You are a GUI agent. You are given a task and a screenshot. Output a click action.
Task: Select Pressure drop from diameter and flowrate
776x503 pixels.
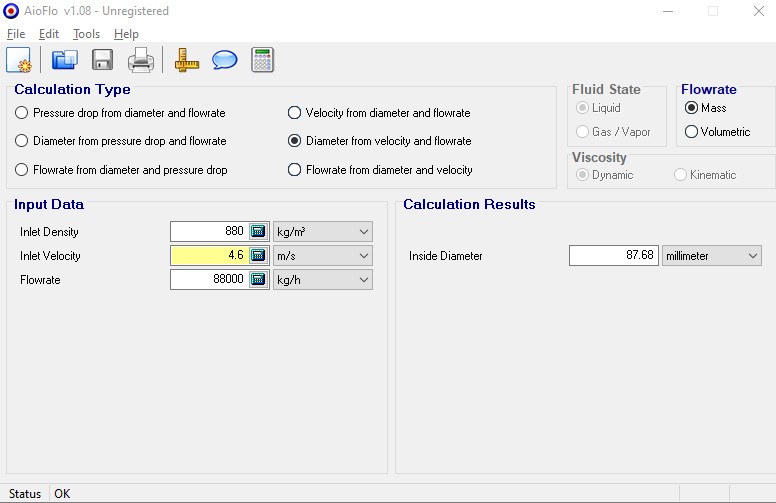coord(22,113)
